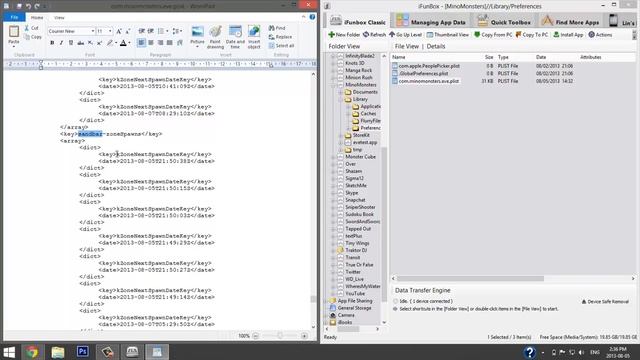Open the font family dropdown (Courier New)

[93, 31]
